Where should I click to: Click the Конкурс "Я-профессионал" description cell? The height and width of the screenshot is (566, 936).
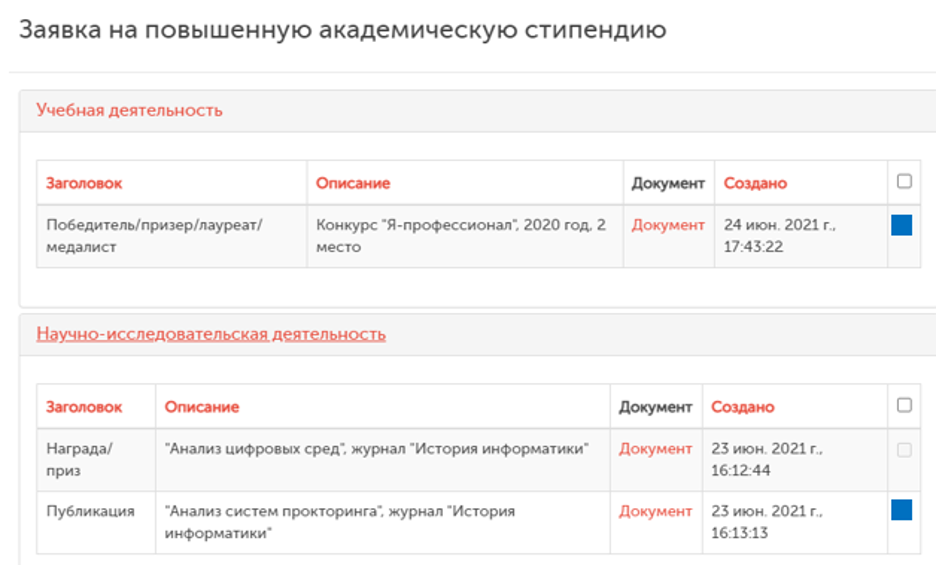(x=461, y=235)
